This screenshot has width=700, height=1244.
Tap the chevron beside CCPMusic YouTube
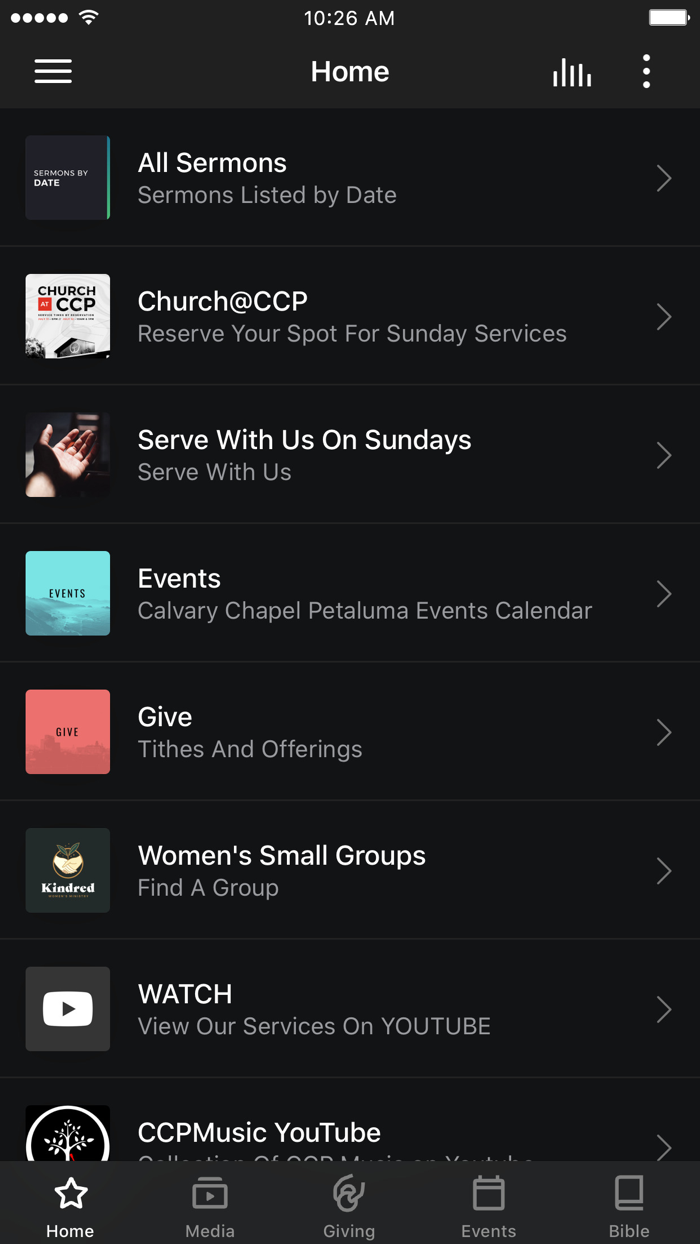[663, 1148]
